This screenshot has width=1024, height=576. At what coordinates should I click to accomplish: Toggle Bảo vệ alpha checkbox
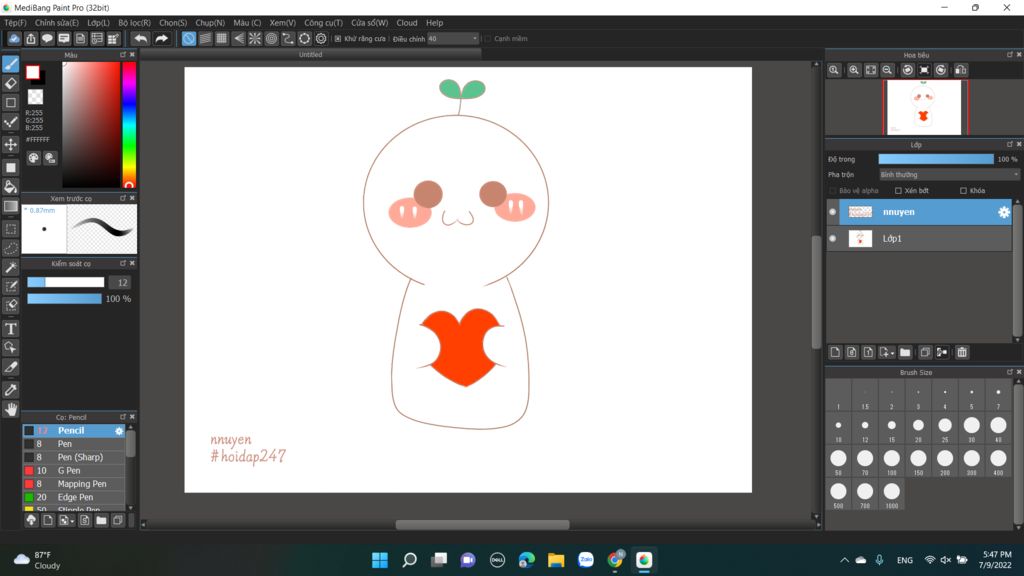click(832, 191)
